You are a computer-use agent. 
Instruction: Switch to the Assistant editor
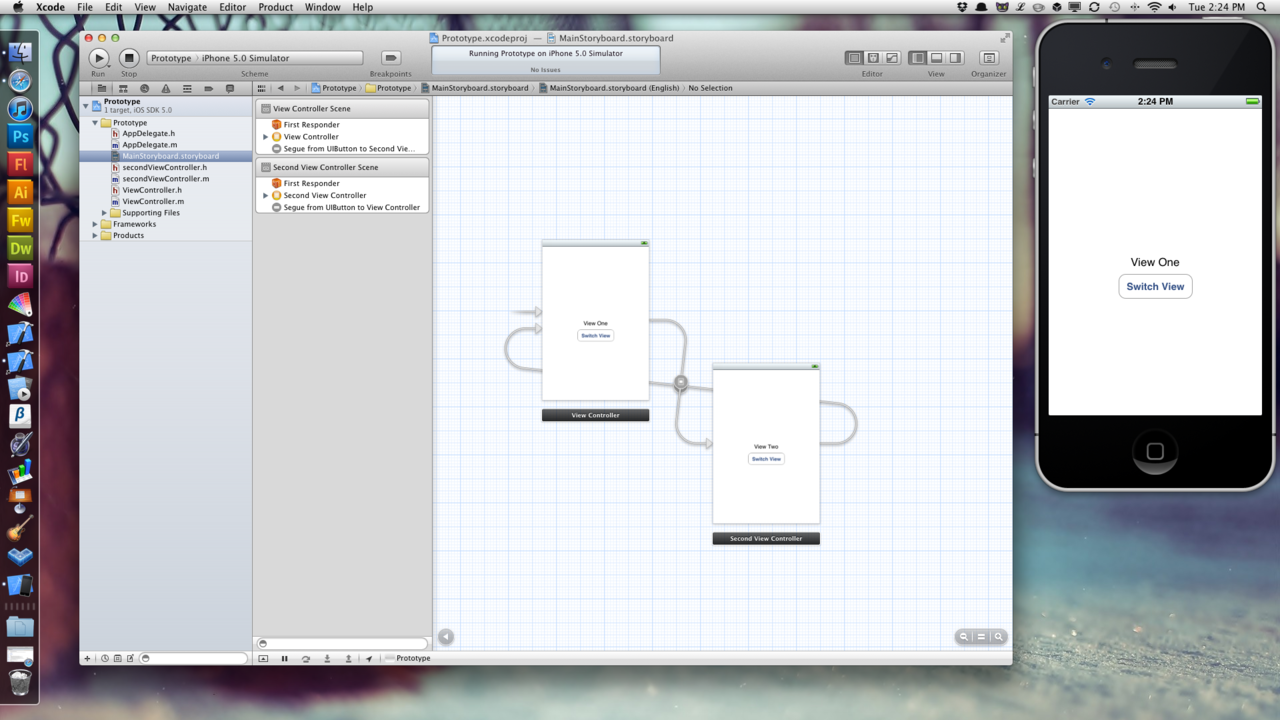coord(873,58)
